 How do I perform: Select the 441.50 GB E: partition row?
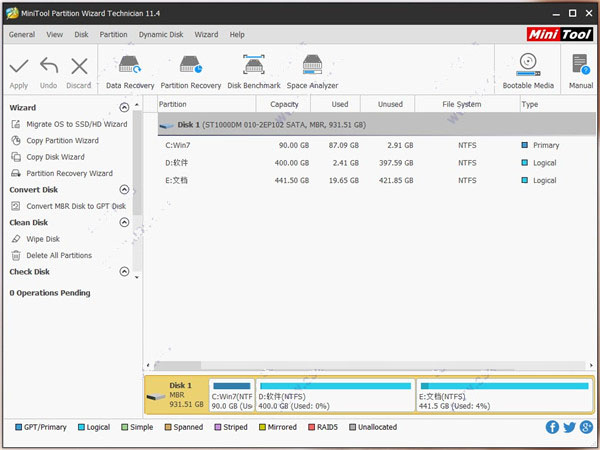point(377,180)
